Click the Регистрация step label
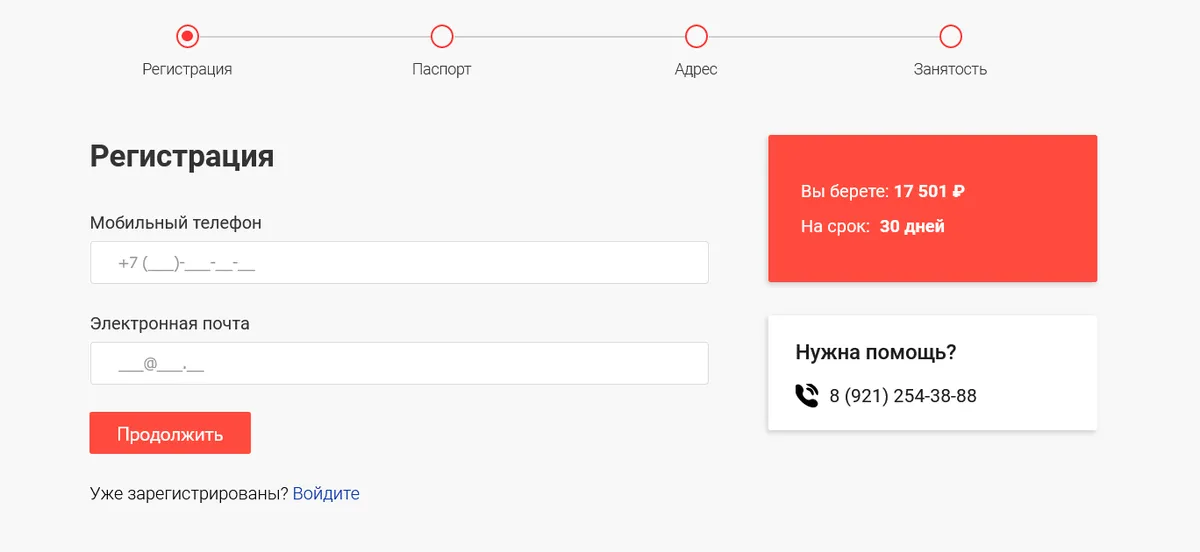This screenshot has width=1200, height=552. coord(187,70)
